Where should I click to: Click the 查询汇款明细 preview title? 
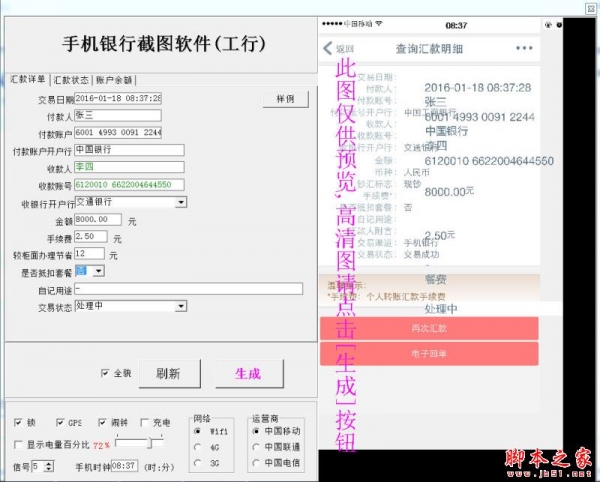[429, 49]
